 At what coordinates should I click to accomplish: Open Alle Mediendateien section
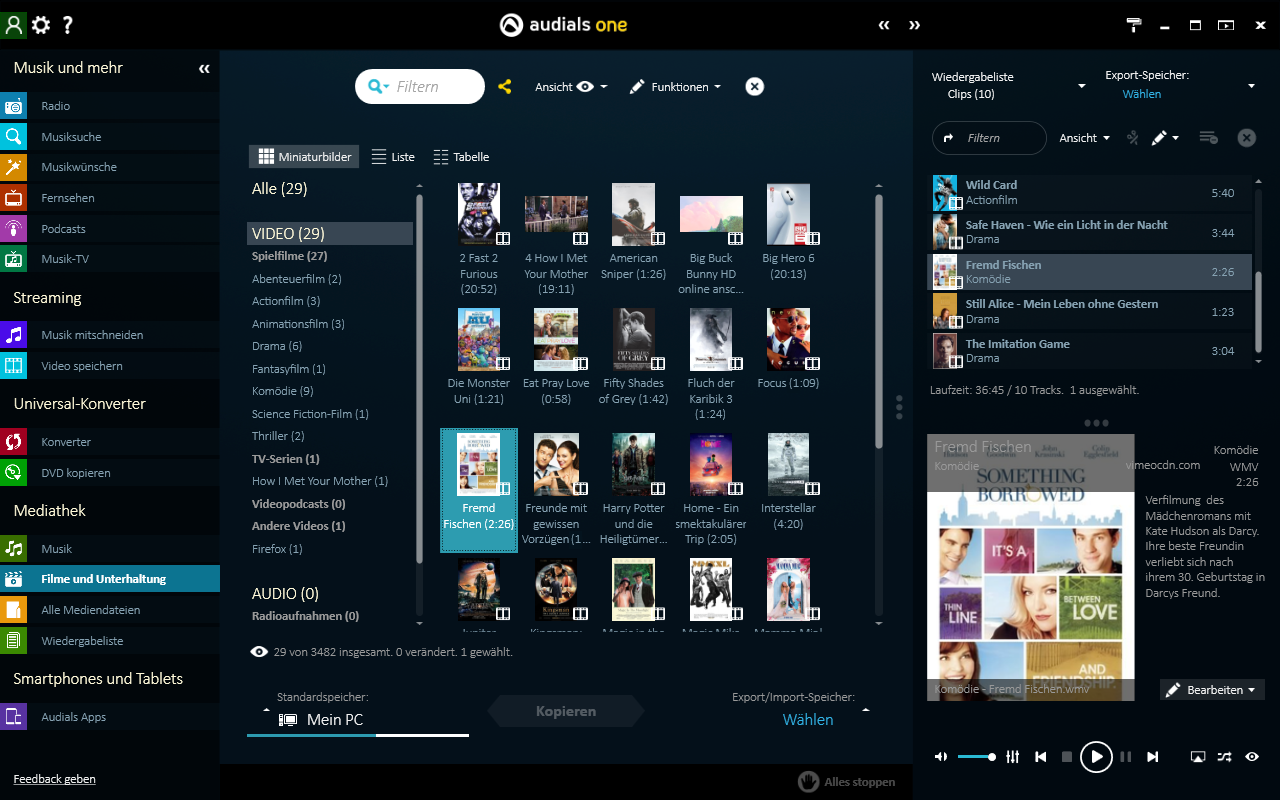coord(110,610)
